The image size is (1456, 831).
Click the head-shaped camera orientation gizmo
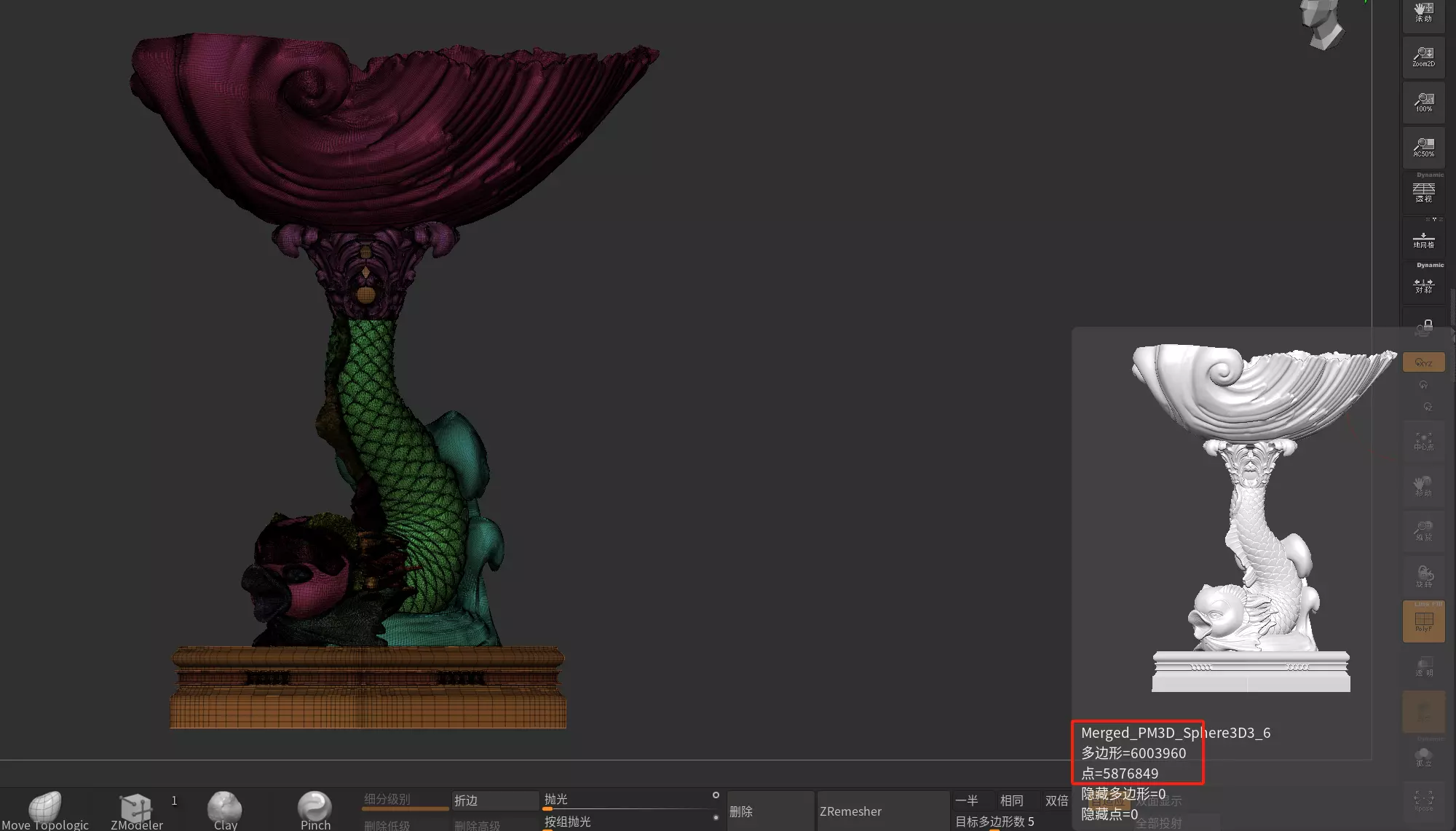[x=1323, y=25]
